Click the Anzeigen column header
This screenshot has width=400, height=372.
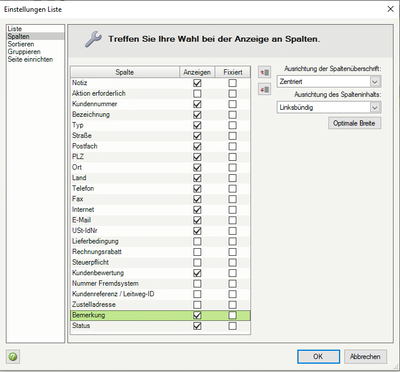197,72
